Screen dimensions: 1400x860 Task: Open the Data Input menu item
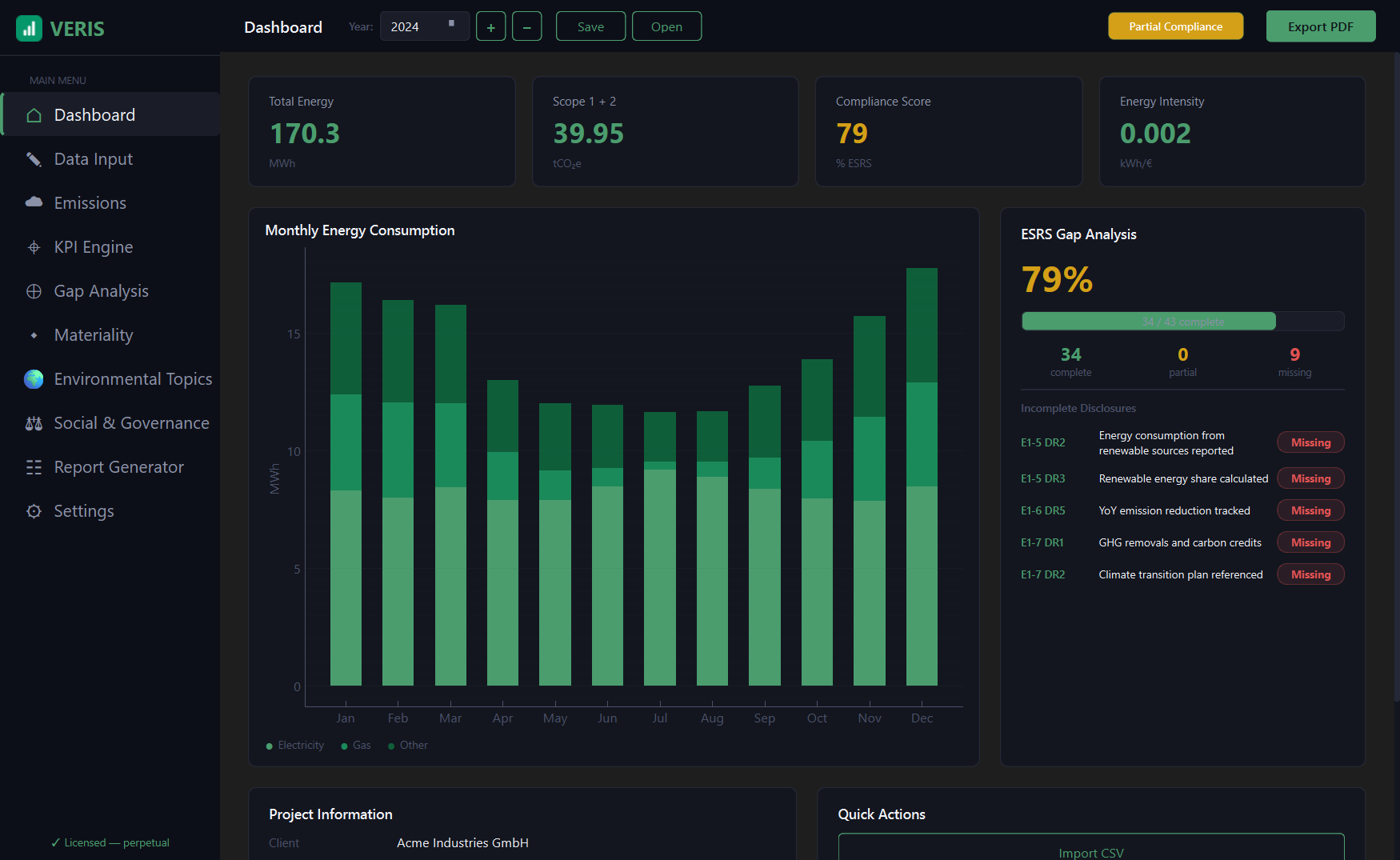[110, 159]
